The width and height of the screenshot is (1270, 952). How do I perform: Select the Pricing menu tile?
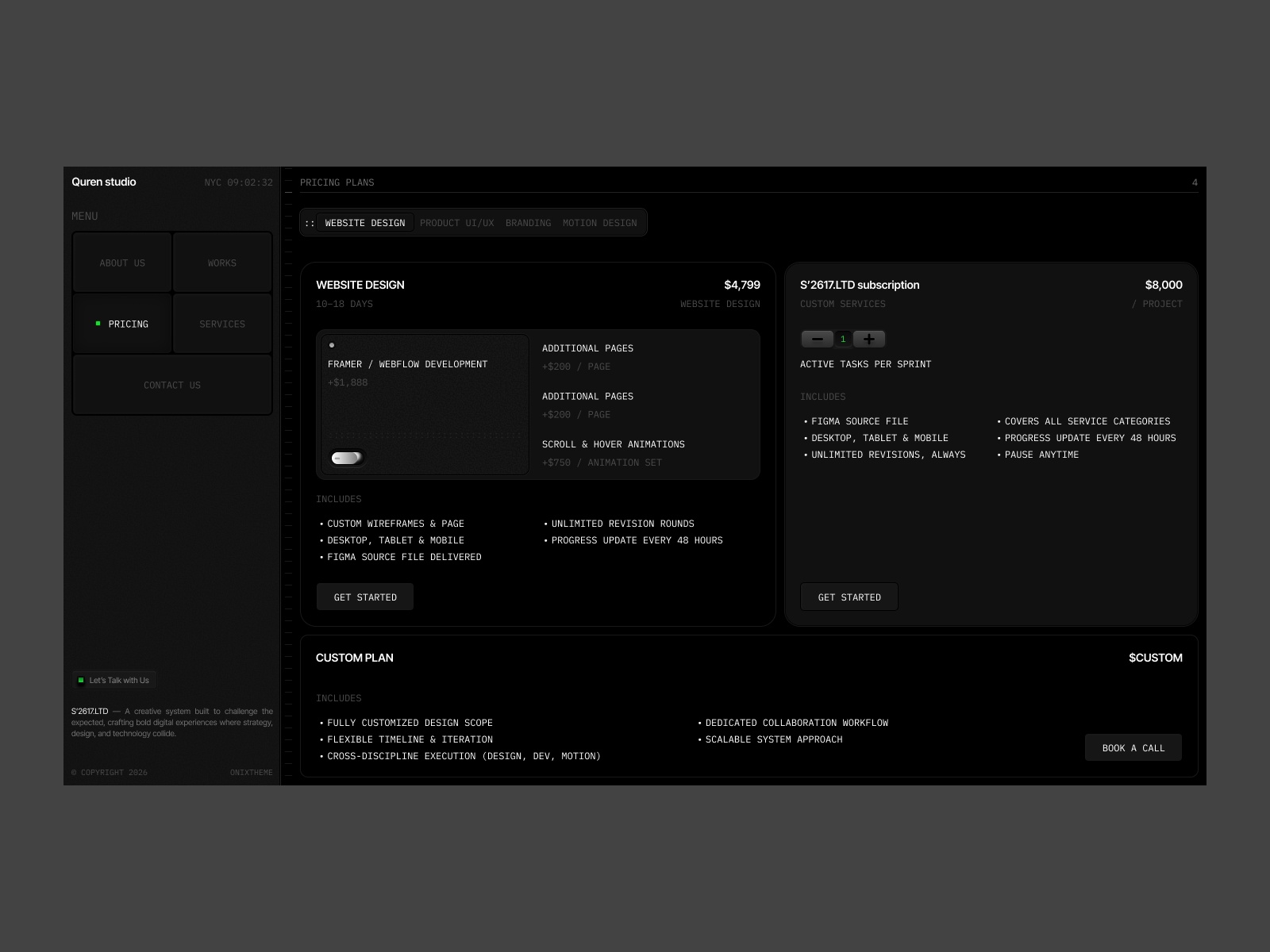click(x=122, y=324)
